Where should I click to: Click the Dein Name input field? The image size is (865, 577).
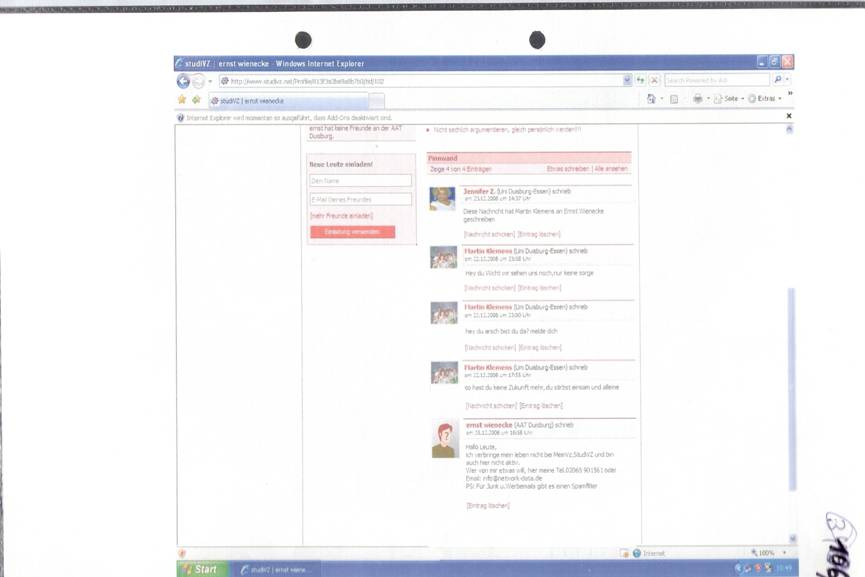pos(360,181)
